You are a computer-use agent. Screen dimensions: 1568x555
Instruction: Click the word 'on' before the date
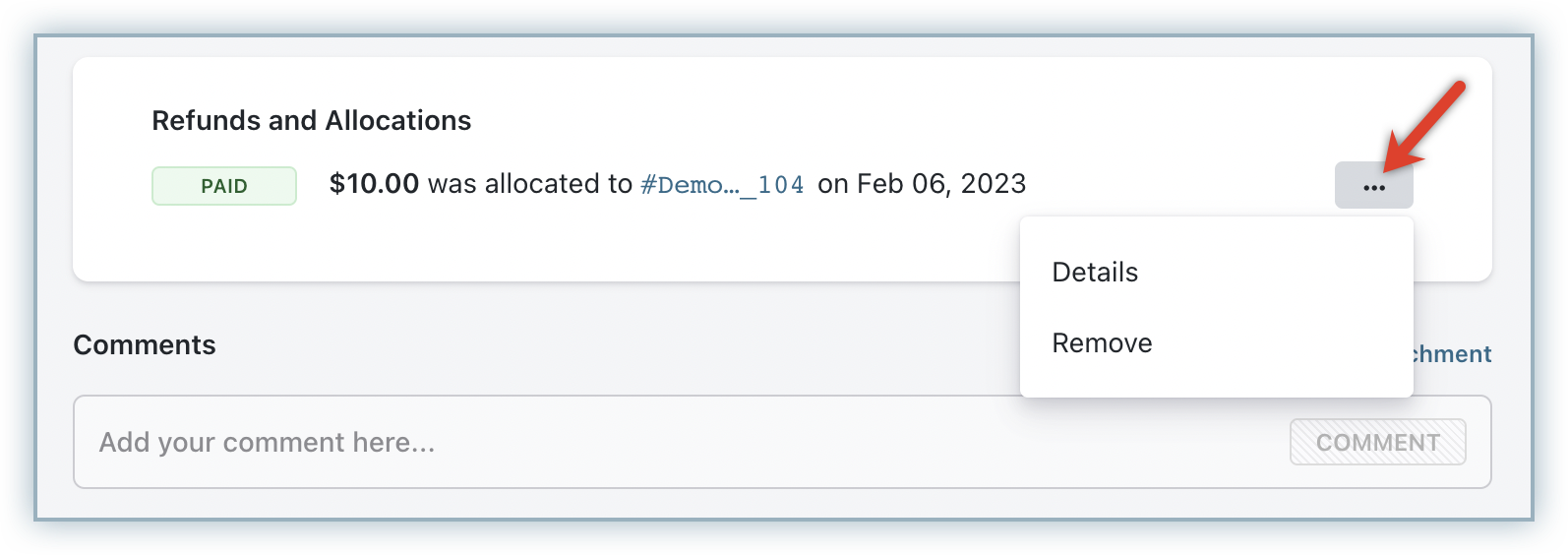pos(832,184)
